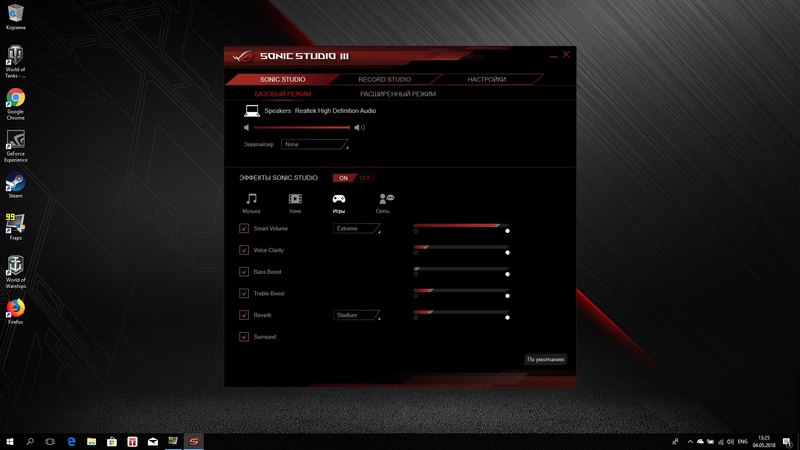Switch to the SONIC STUDIO tab

(x=282, y=80)
